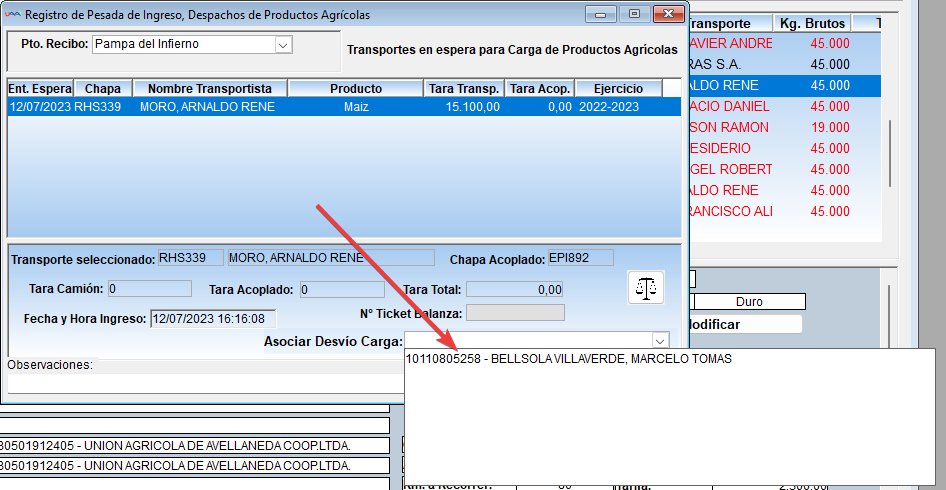
Task: Click the Tara Camión input field
Action: [x=149, y=289]
